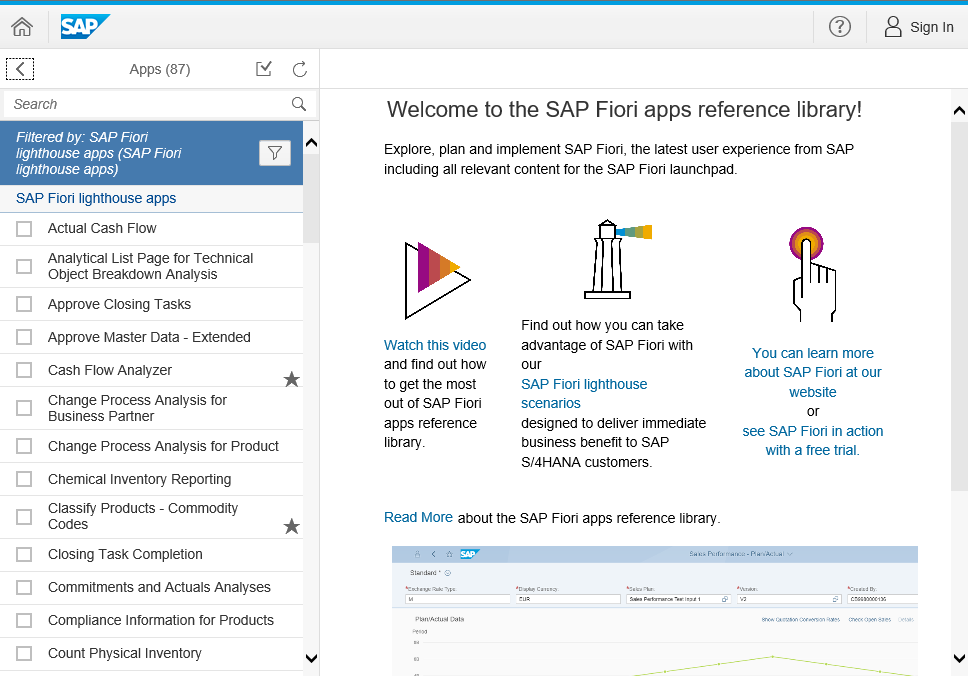This screenshot has height=676, width=969.
Task: Open the Sales Performance screenshot thumbnail
Action: (x=654, y=611)
